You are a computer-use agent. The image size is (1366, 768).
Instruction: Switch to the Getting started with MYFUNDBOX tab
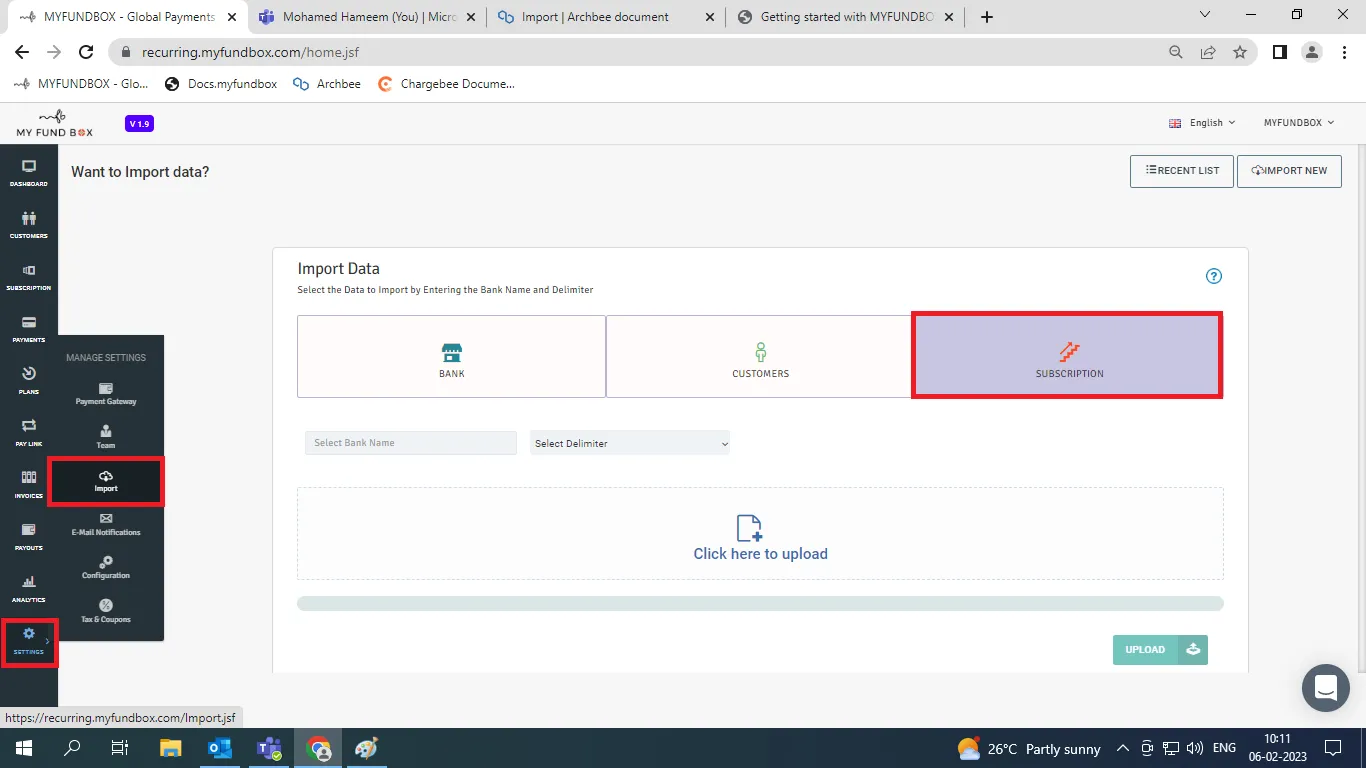pos(845,17)
